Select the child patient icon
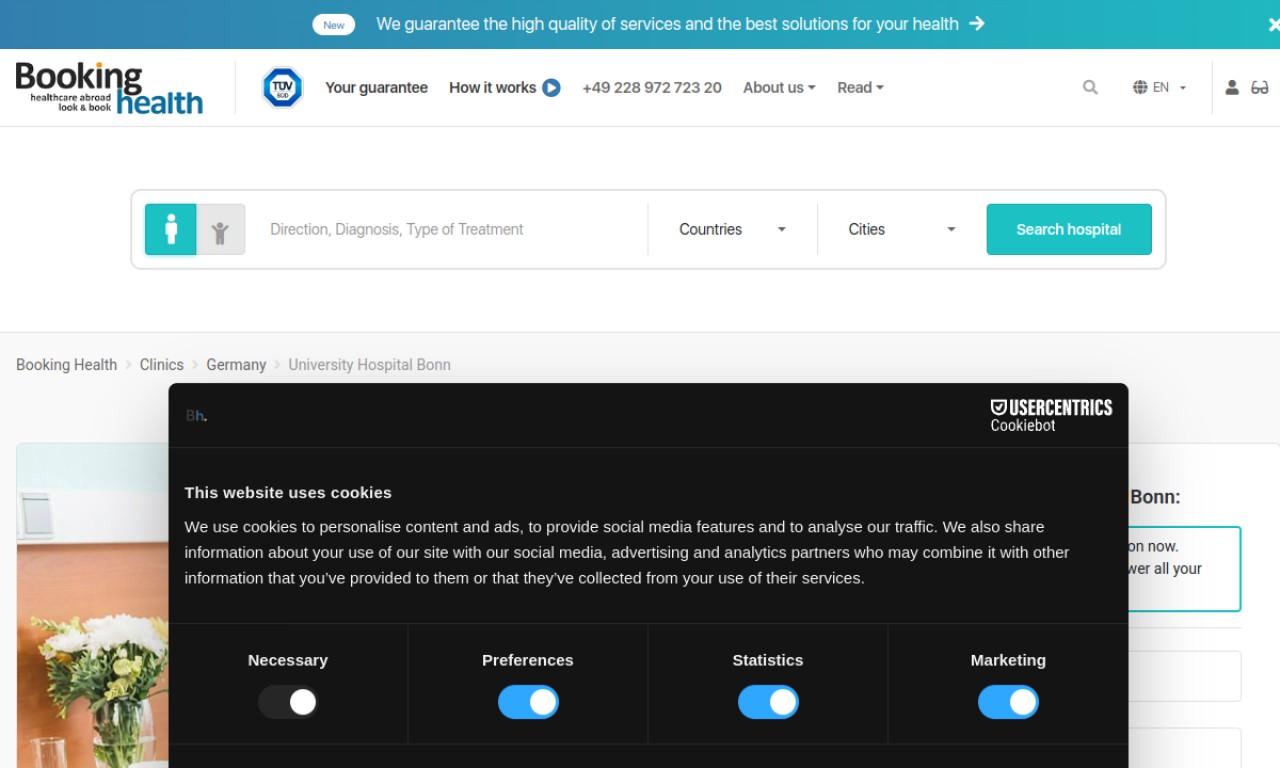Screen dimensions: 1280x768 (x=221, y=229)
